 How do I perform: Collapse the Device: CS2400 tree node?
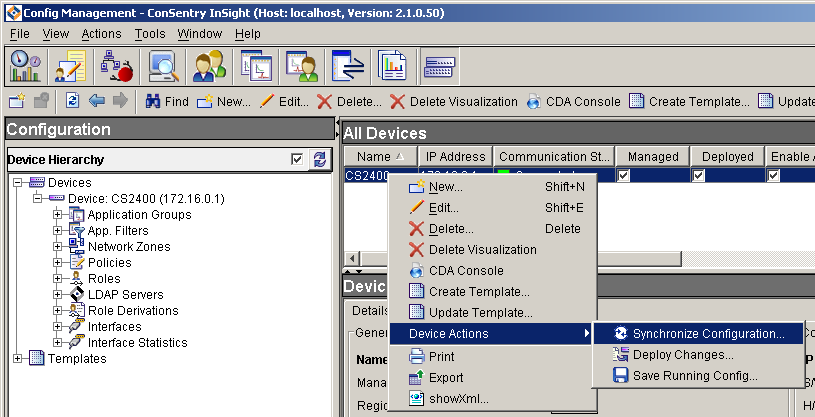[37, 199]
